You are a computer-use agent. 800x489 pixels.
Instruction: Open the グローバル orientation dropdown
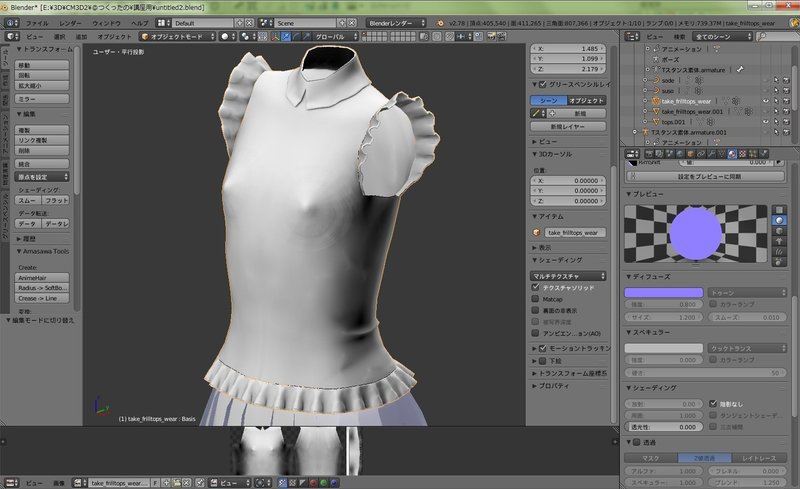click(x=335, y=37)
